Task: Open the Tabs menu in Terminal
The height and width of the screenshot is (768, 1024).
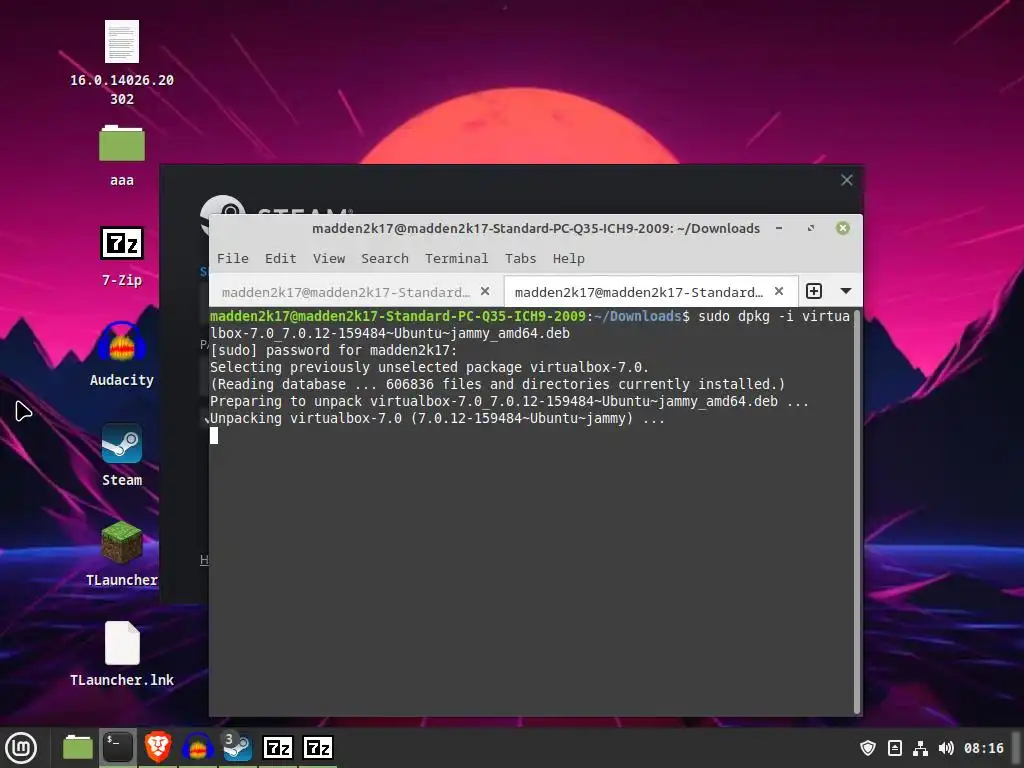Action: coord(520,259)
